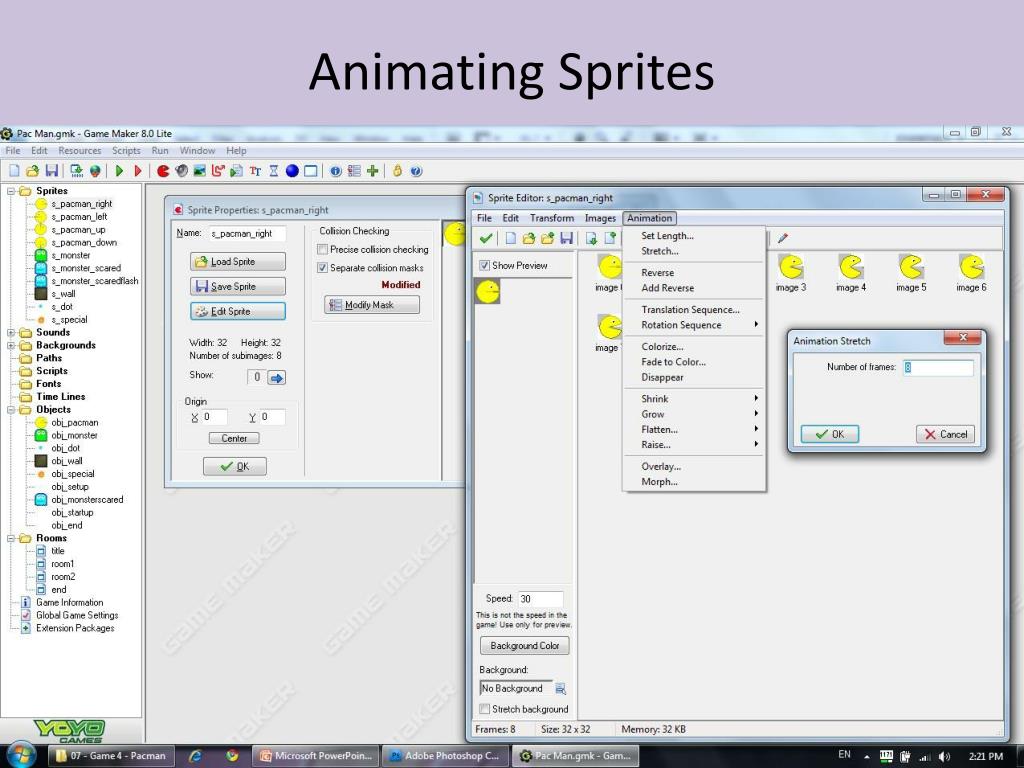Select s_monster_scared sprite in tree
The width and height of the screenshot is (1024, 768).
86,268
